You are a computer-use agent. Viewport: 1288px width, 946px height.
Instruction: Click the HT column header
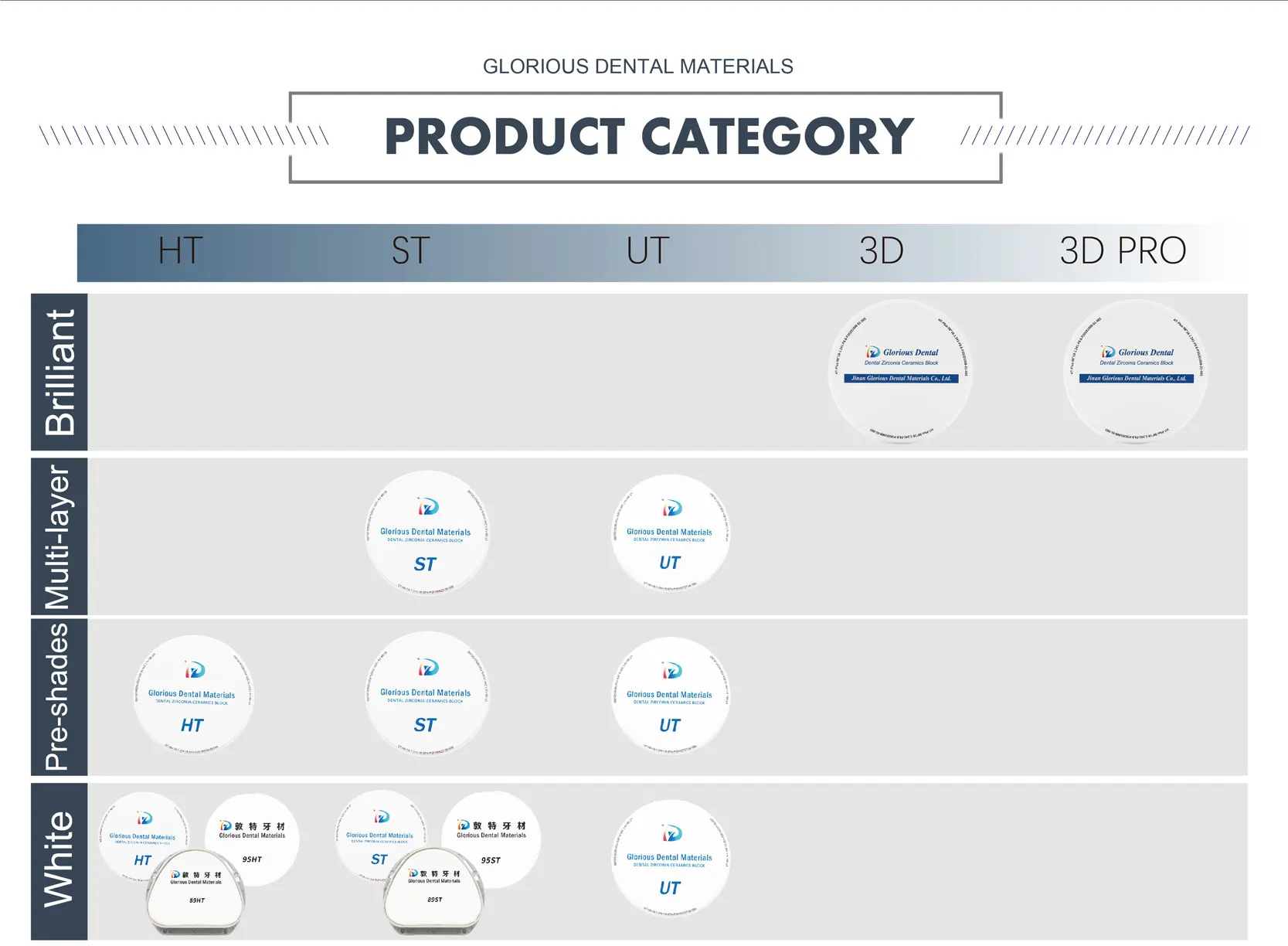[x=181, y=251]
